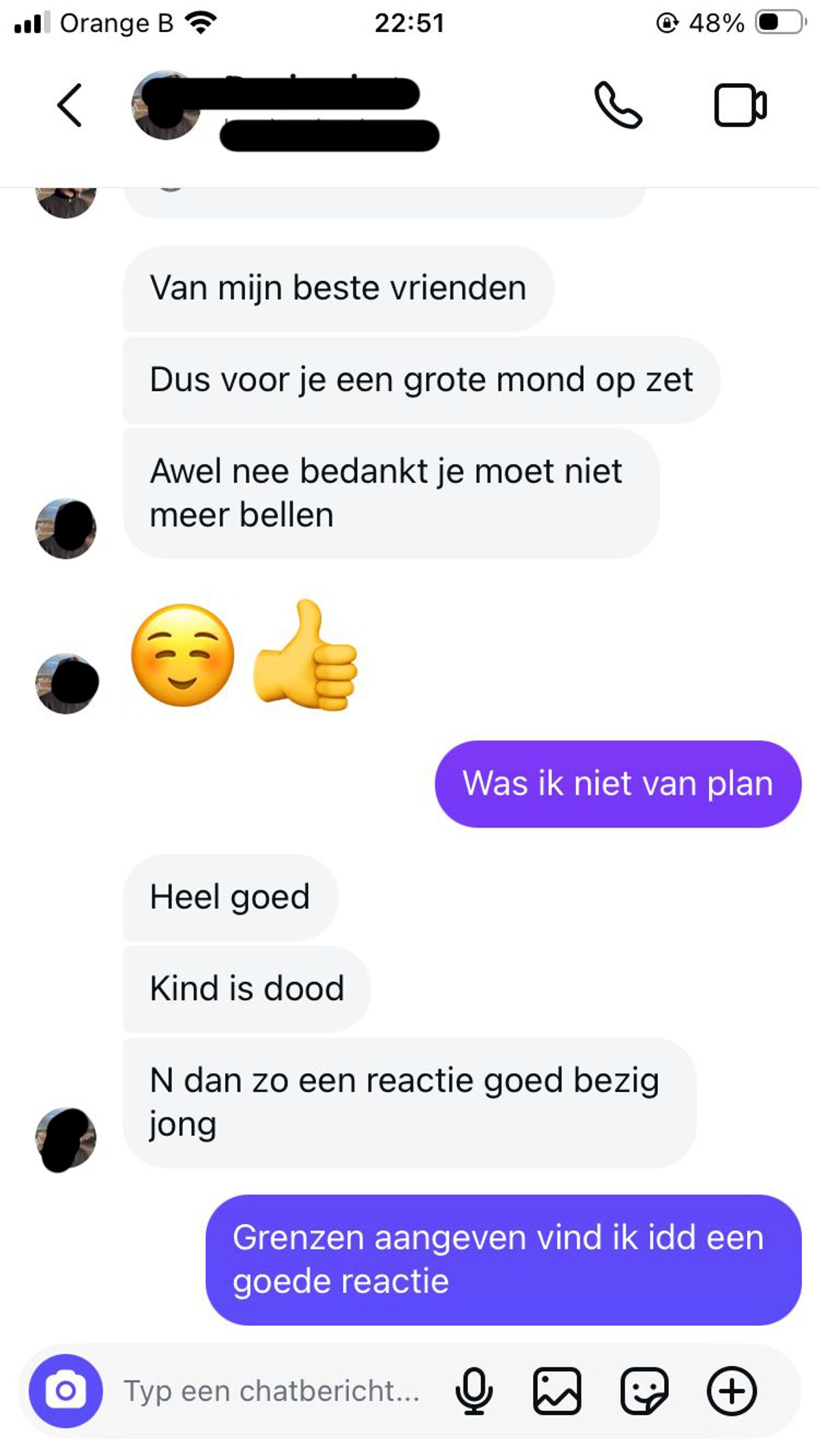This screenshot has height=1456, width=819.
Task: Tap the 'Was ik niet van plan' message
Action: coord(618,784)
